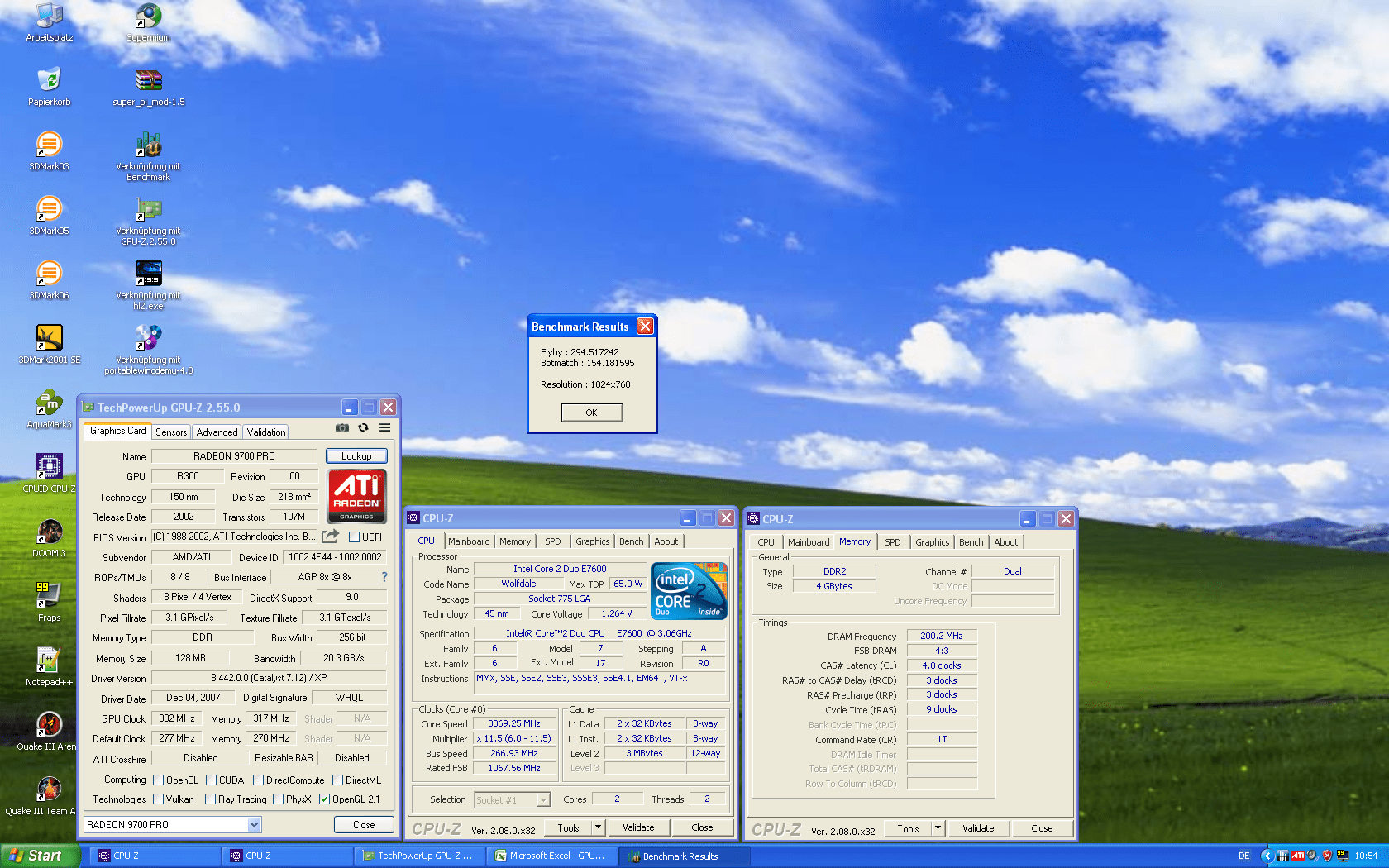Screen dimensions: 1389x868
Task: Open the Verknüpfung mit hl2.exe icon
Action: click(149, 285)
